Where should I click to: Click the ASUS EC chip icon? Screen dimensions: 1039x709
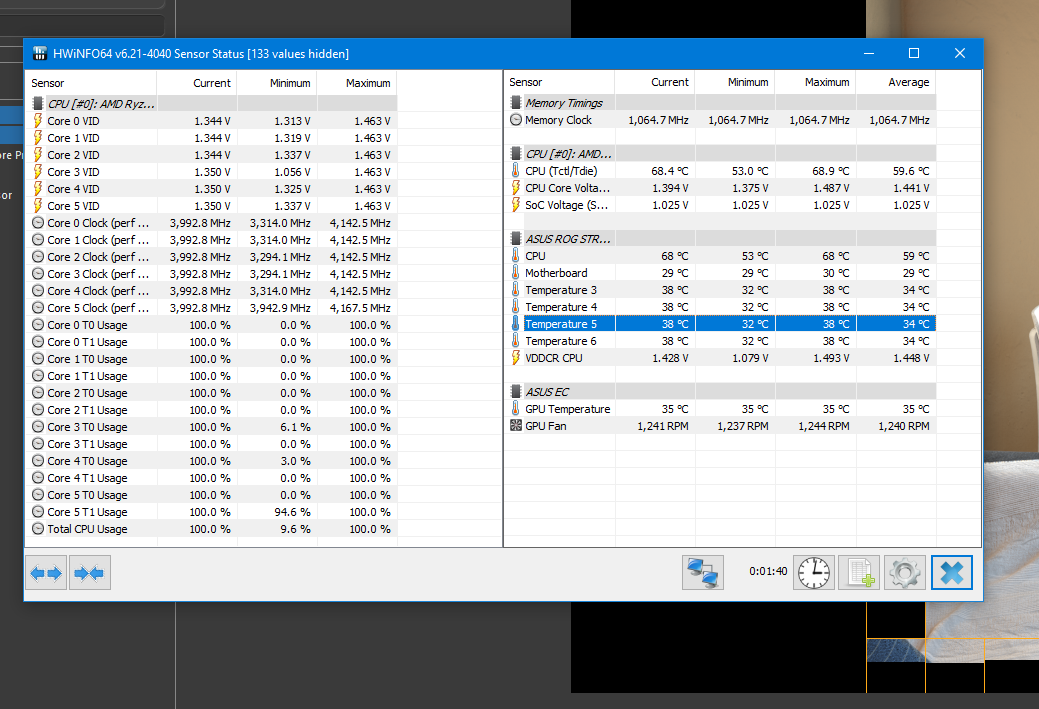[516, 392]
